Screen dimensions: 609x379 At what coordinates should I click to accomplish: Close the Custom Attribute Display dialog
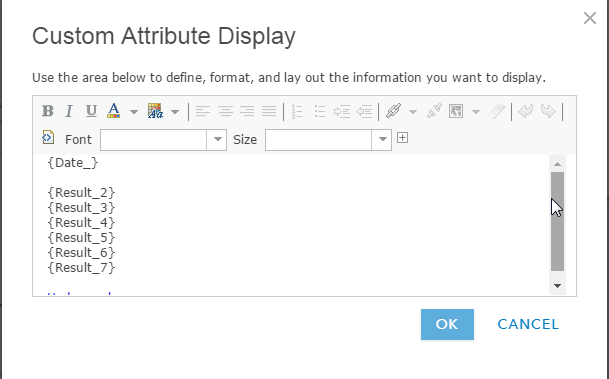point(590,18)
